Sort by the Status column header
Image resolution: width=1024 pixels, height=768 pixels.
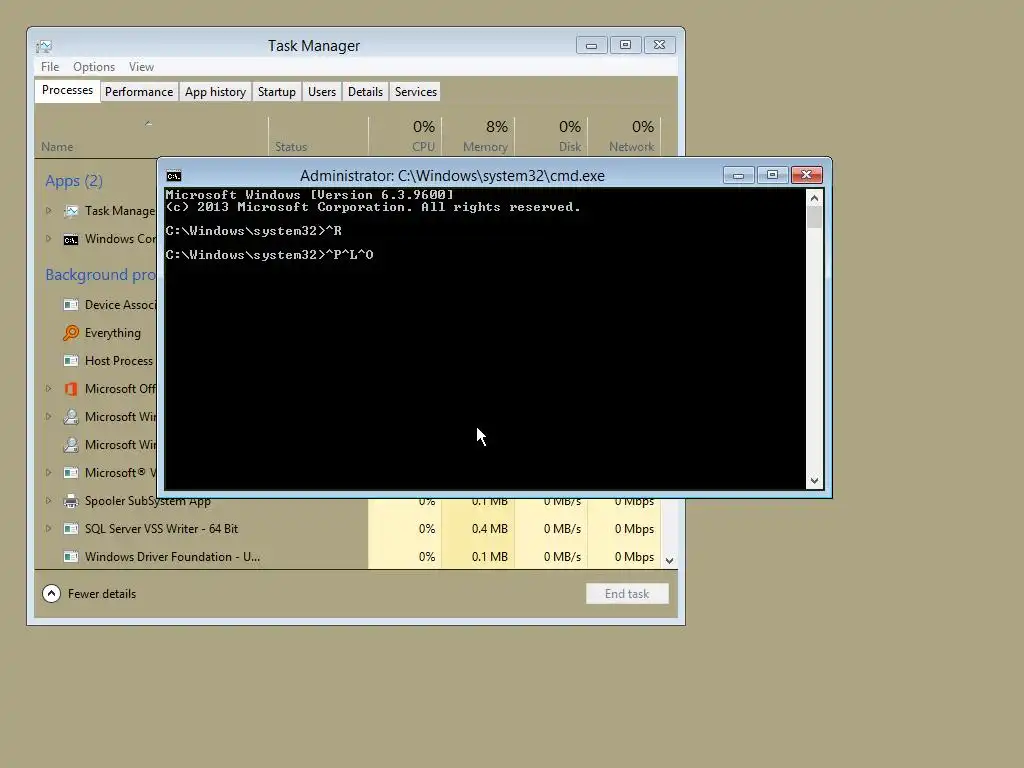(319, 137)
